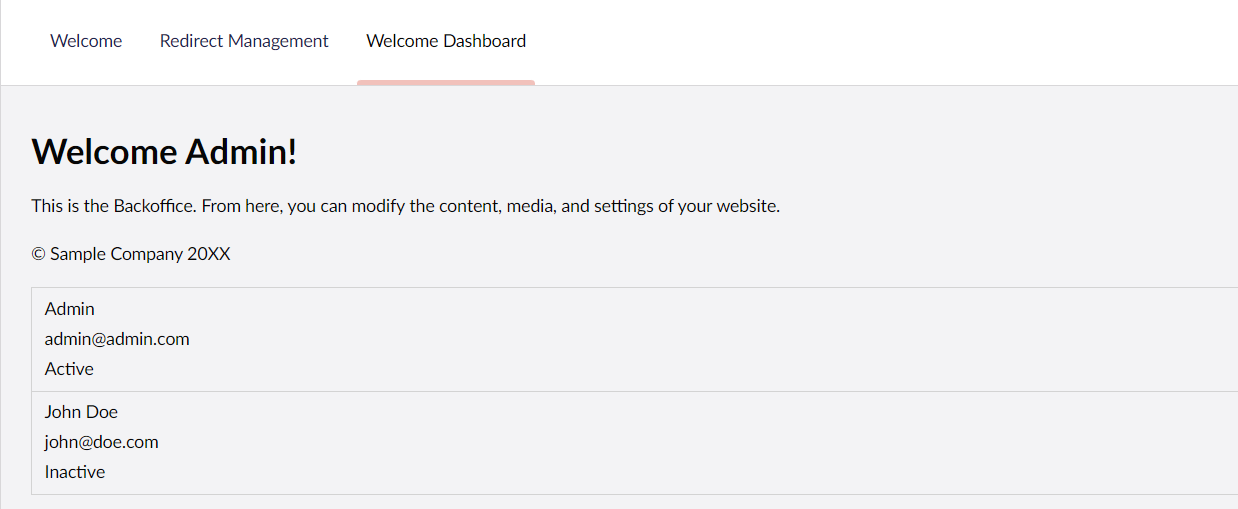
Task: Click the © copyright symbol
Action: pyautogui.click(x=39, y=254)
